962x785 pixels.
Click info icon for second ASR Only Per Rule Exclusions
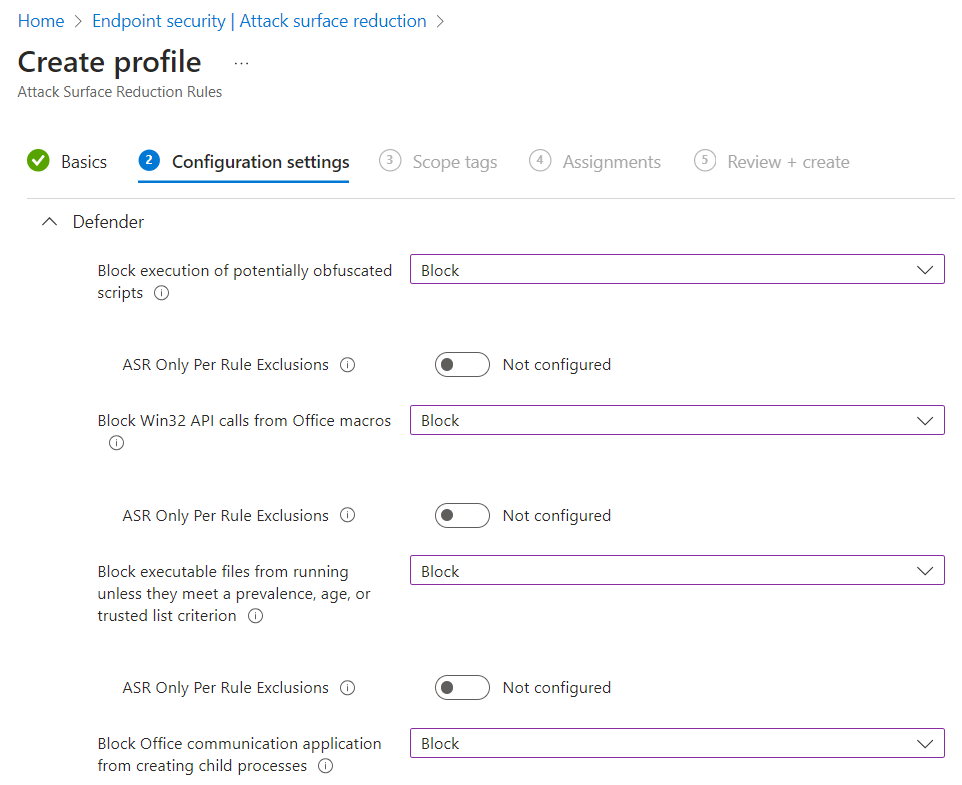(347, 516)
